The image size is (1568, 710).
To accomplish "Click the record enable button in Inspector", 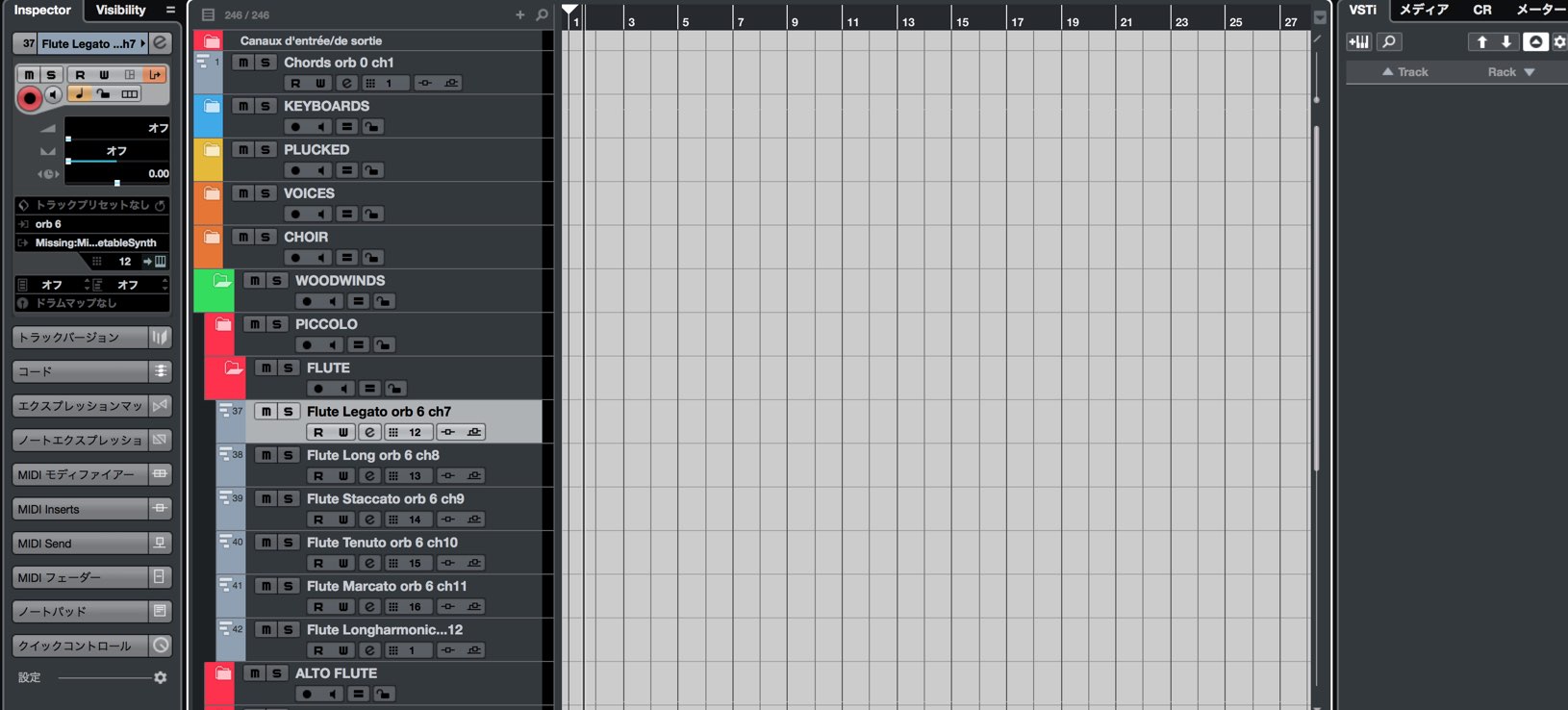I will (x=30, y=97).
